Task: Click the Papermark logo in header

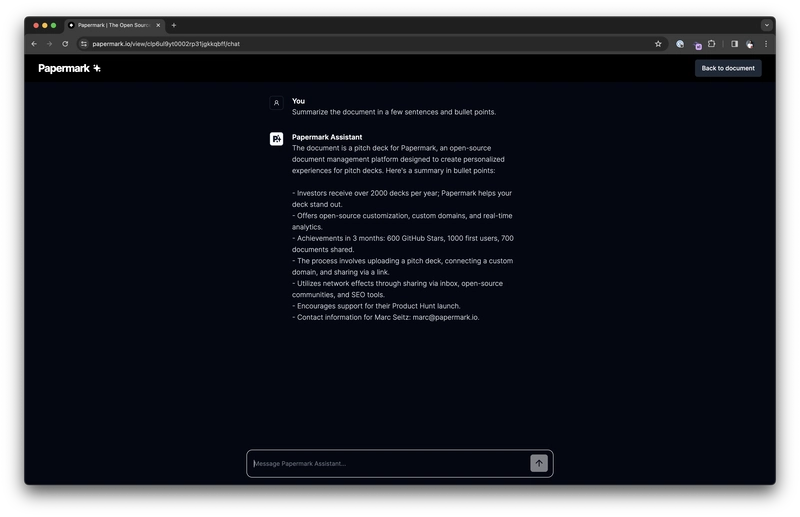Action: (x=69, y=68)
